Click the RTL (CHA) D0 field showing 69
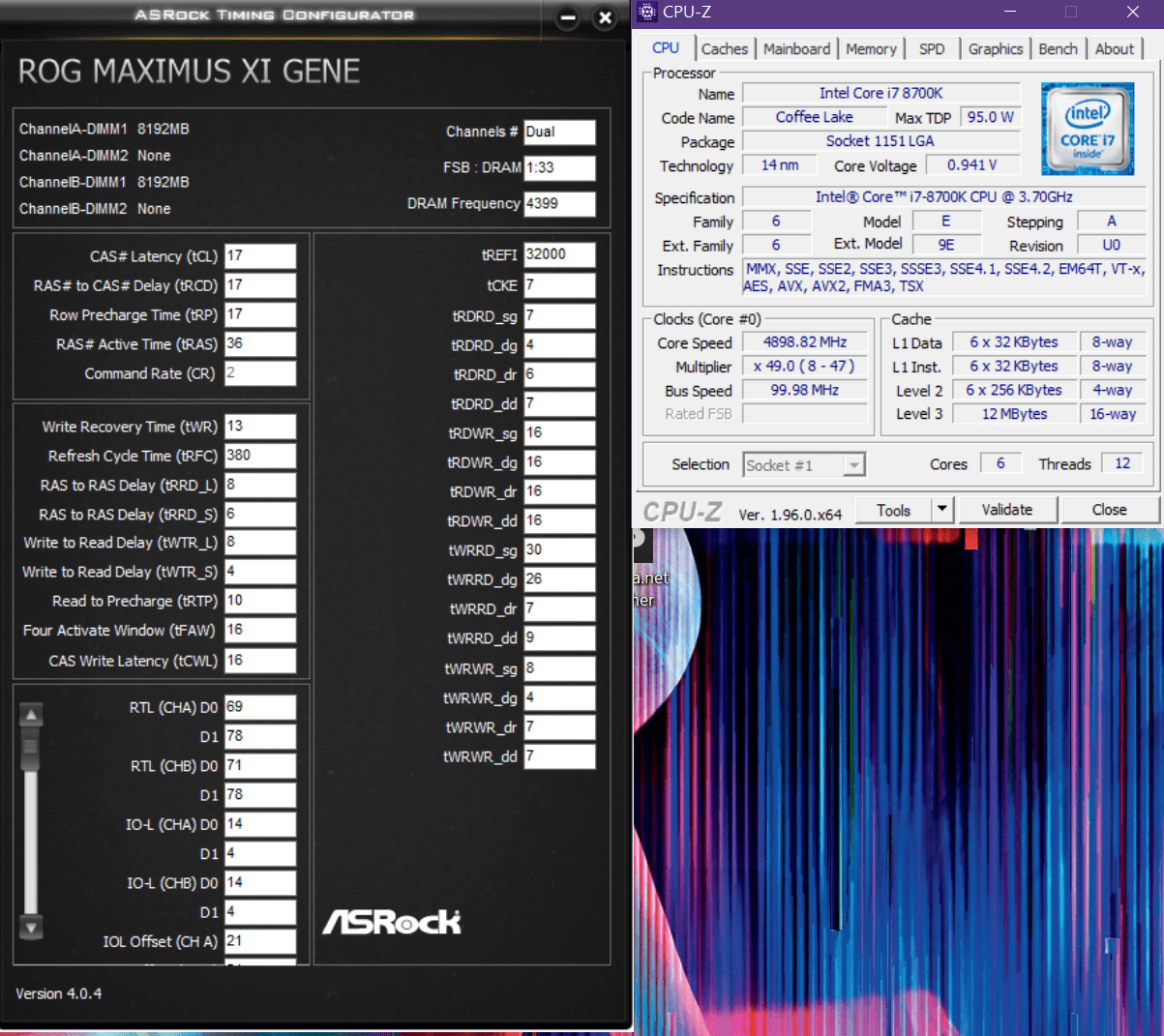The height and width of the screenshot is (1036, 1164). pyautogui.click(x=260, y=707)
